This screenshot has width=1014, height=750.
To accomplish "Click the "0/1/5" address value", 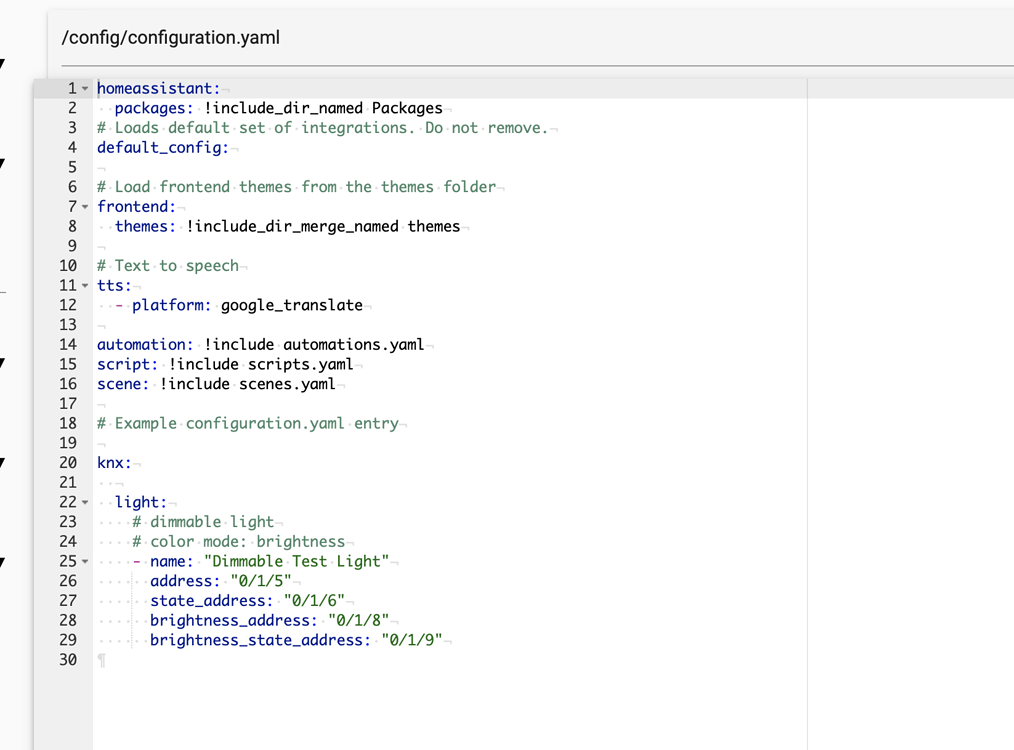I will coord(258,581).
